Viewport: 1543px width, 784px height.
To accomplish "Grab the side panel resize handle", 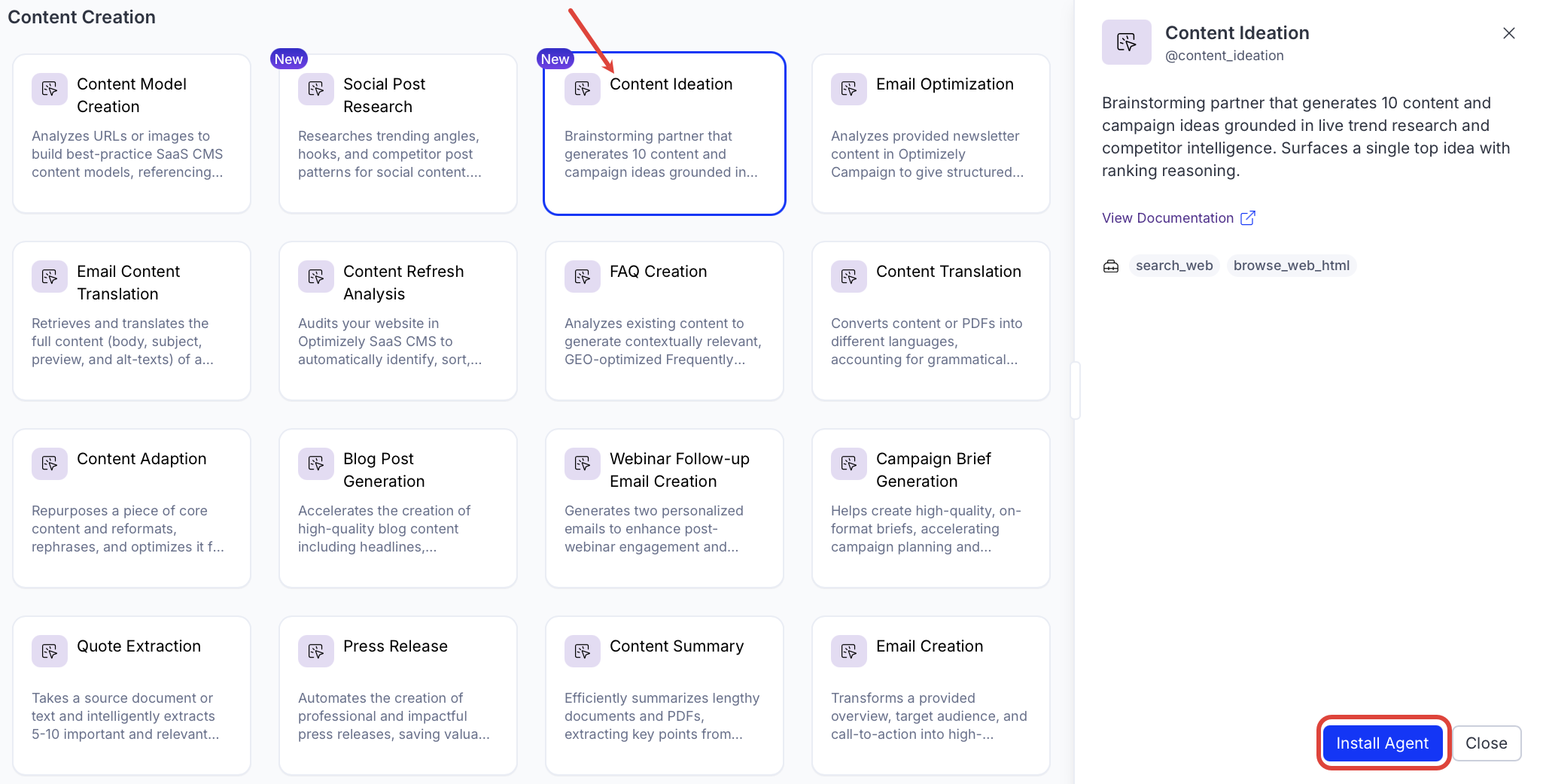I will 1076,390.
